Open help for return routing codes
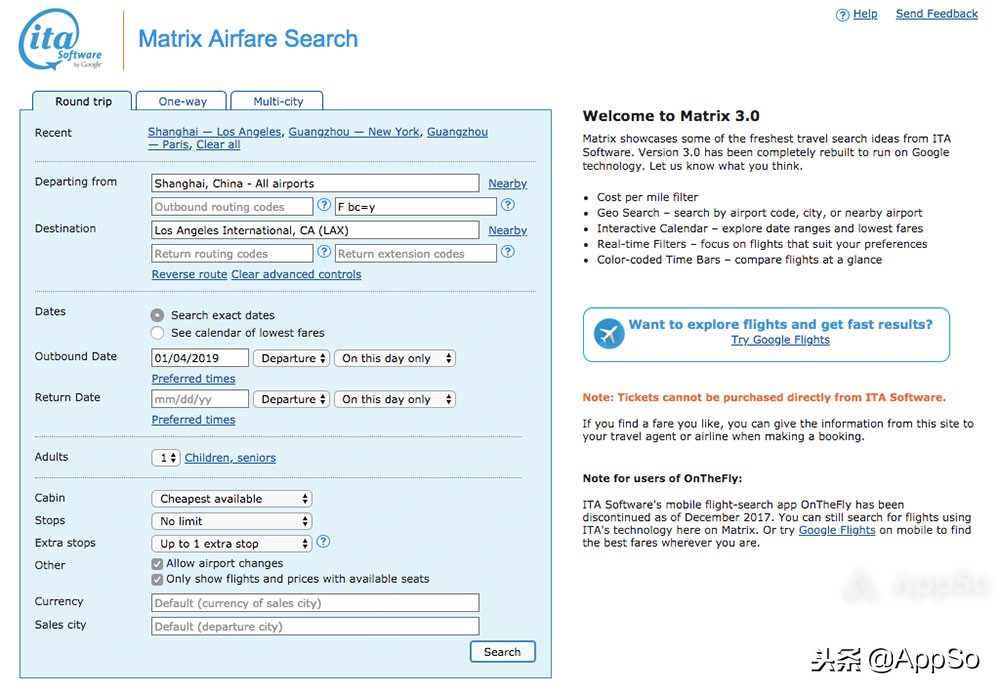The width and height of the screenshot is (1000, 693). 324,252
